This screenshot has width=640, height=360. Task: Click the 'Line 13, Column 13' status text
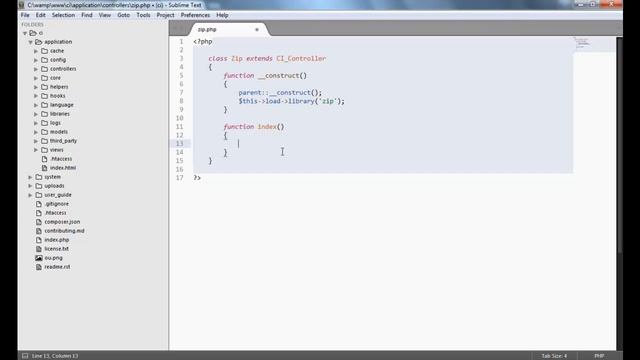[x=55, y=356]
